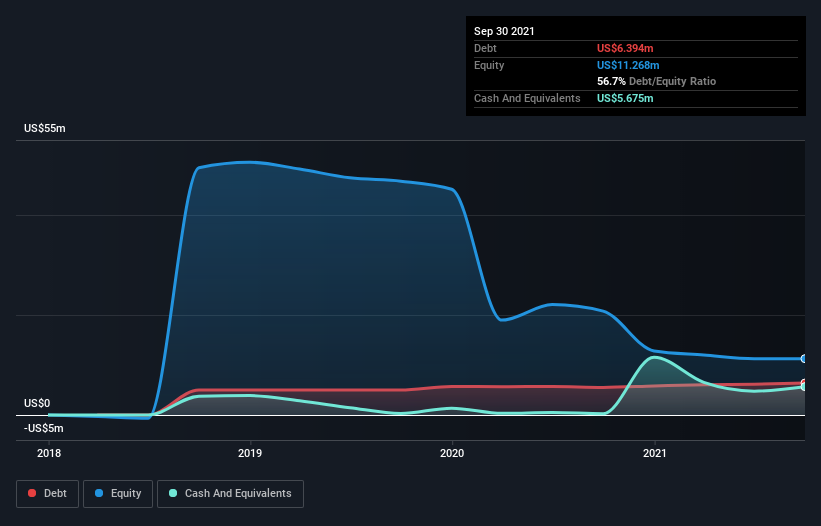Click the Sep 30 2021 tooltip date

pyautogui.click(x=504, y=31)
